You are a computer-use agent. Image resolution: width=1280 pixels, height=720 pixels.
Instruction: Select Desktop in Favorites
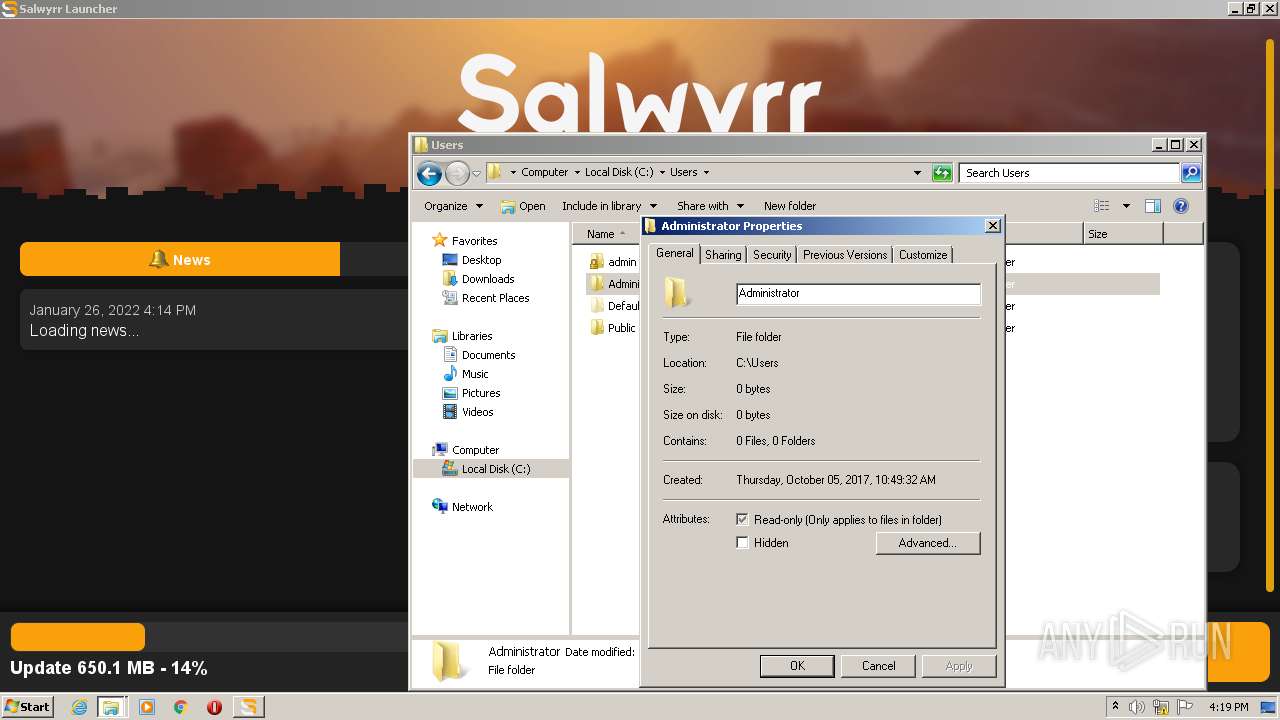[481, 260]
